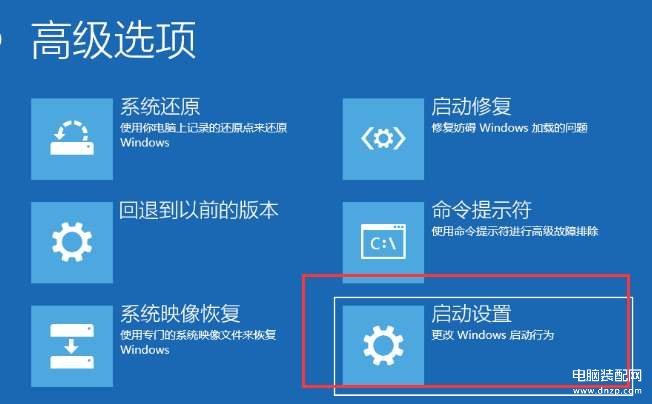Image resolution: width=652 pixels, height=404 pixels.
Task: Click description 修复妨碍 Windows 加载的问题
Action: (x=509, y=128)
